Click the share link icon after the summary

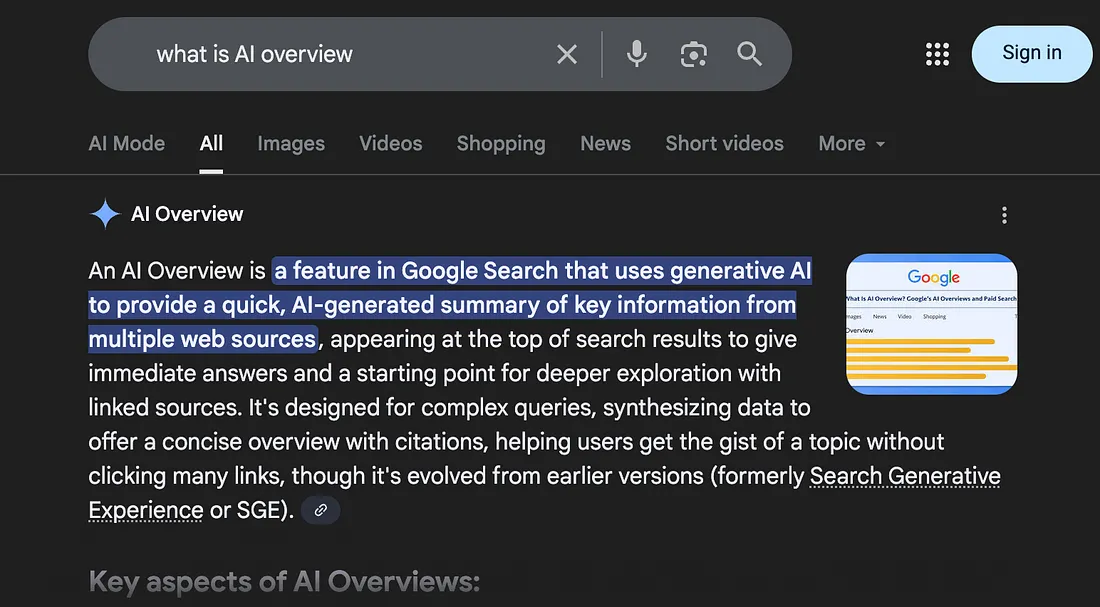(x=320, y=510)
